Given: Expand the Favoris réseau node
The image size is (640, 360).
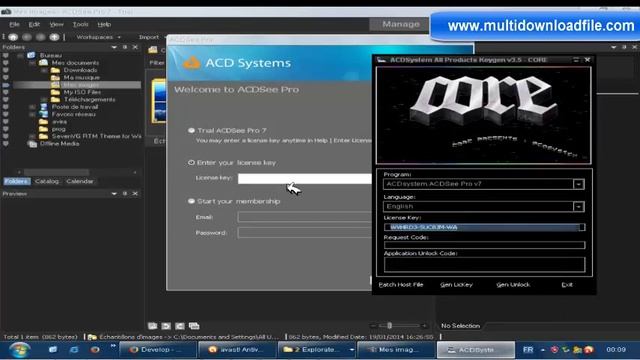Looking at the screenshot, I should click(x=32, y=114).
